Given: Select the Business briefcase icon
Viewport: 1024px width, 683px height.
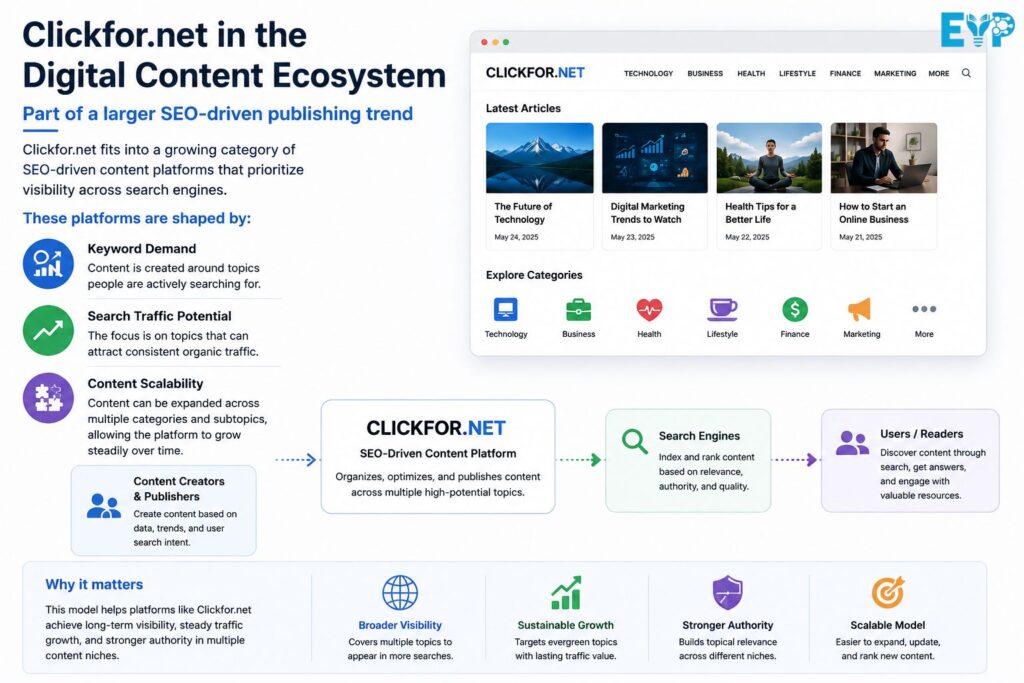Looking at the screenshot, I should point(578,310).
